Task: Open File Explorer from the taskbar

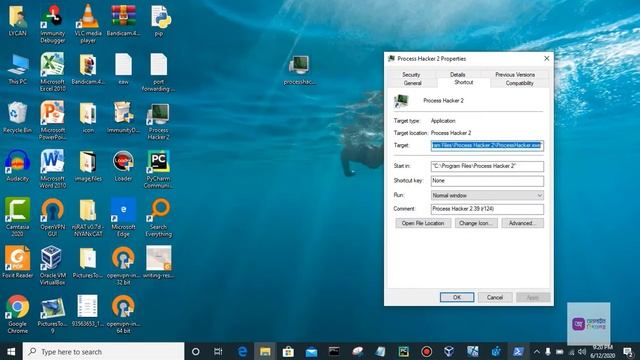Action: pyautogui.click(x=265, y=351)
